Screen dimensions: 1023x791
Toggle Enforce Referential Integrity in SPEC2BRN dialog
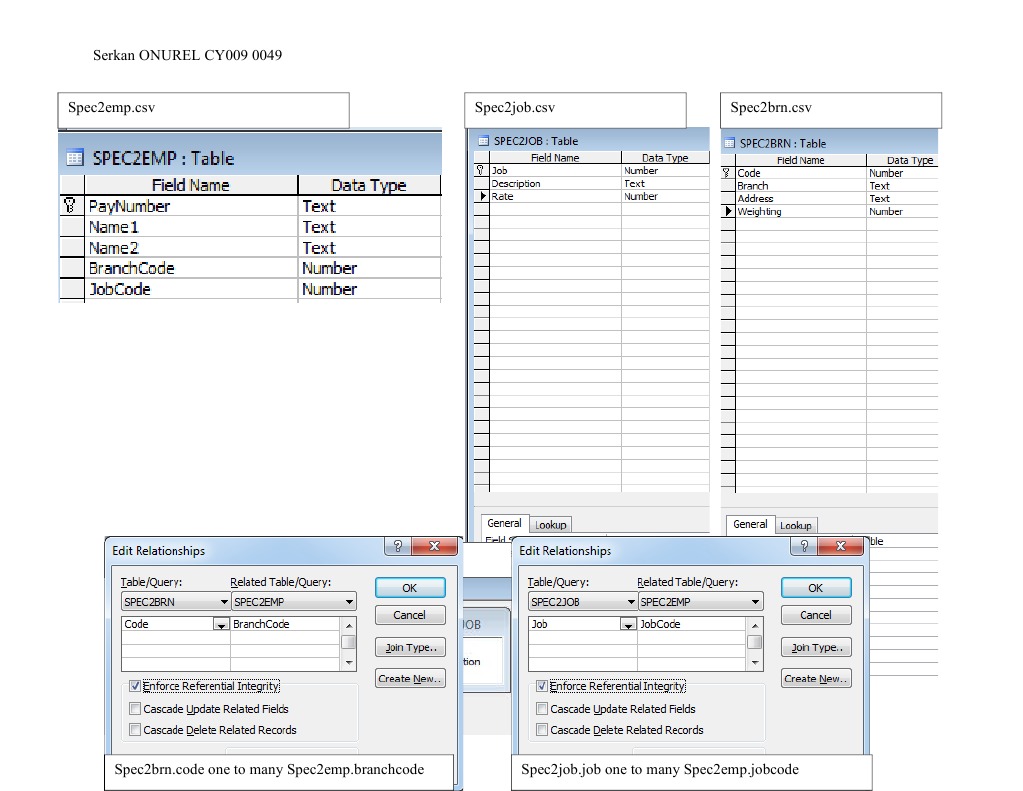tap(134, 686)
